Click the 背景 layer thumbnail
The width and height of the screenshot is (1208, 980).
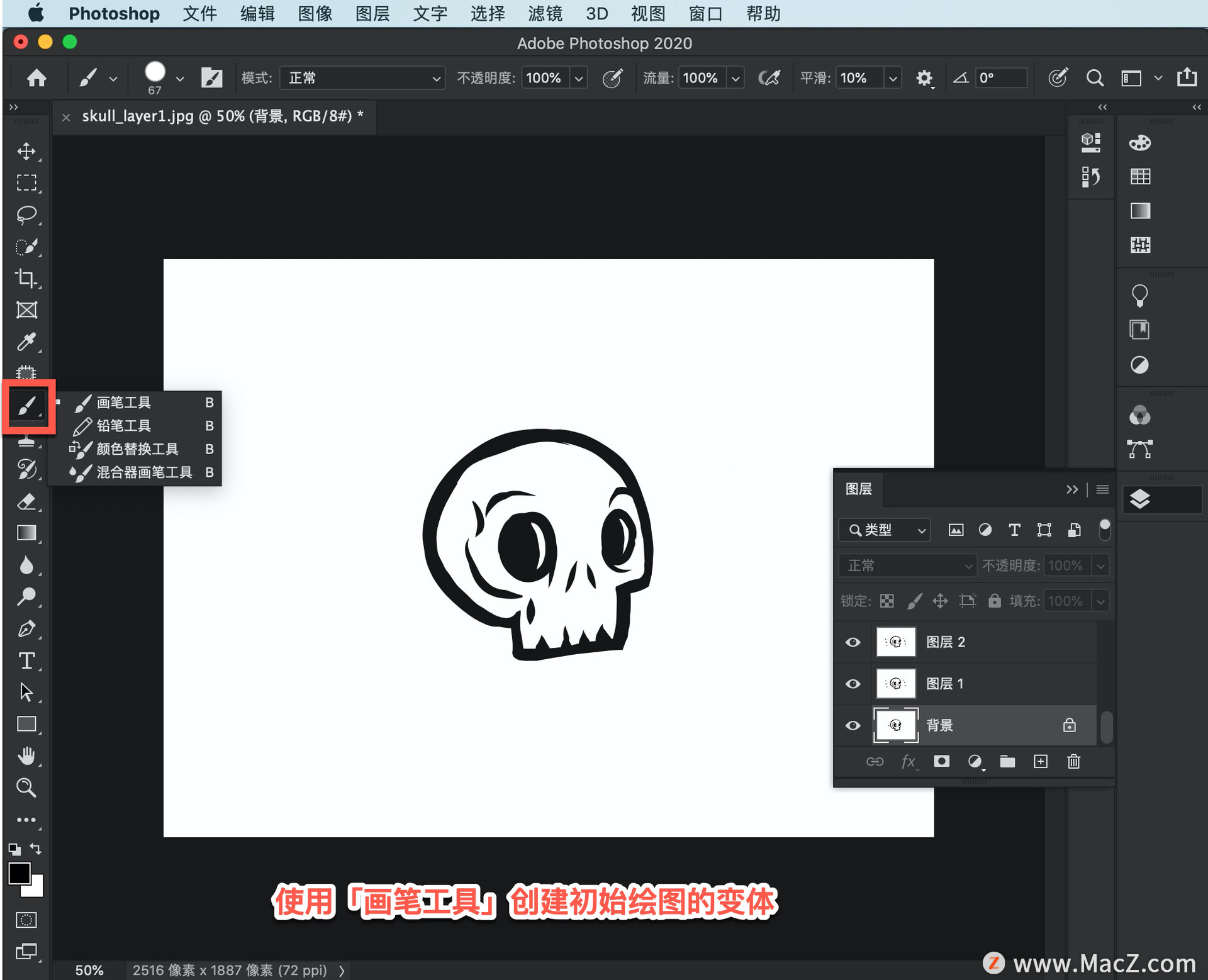pyautogui.click(x=893, y=724)
